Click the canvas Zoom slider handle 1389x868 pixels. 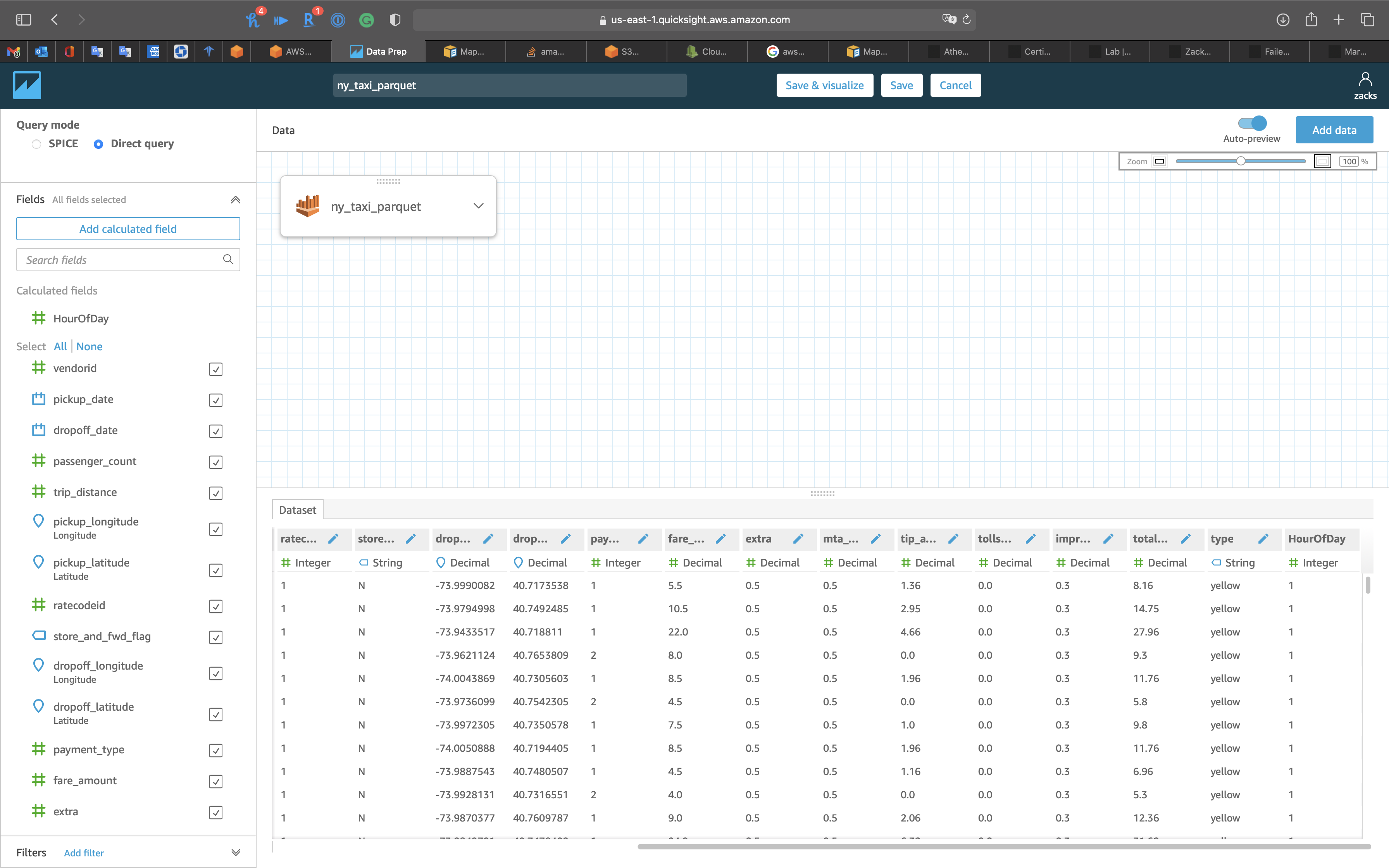tap(1240, 161)
